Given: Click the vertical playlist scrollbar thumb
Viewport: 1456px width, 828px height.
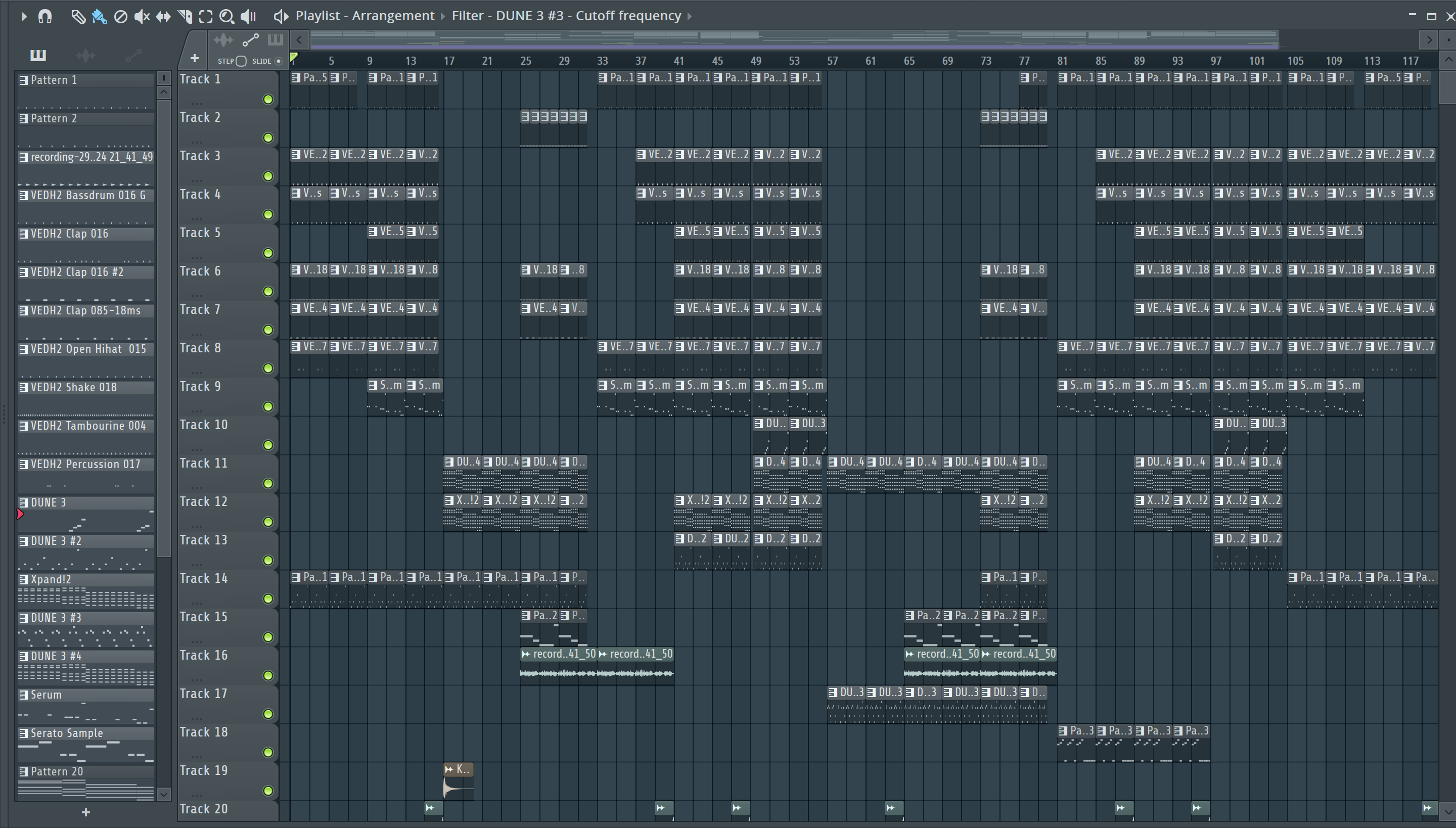Looking at the screenshot, I should (x=1448, y=87).
